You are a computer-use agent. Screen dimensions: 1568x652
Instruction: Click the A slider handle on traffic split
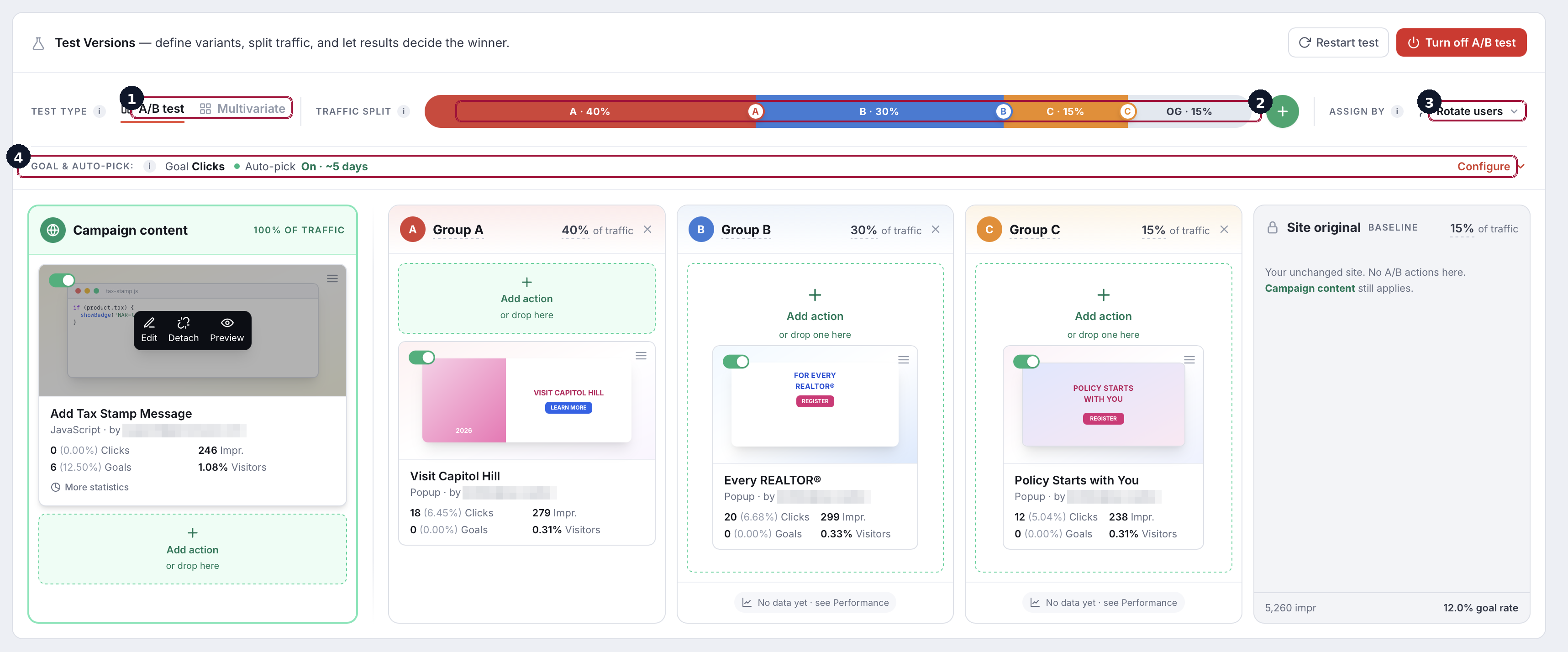coord(755,111)
